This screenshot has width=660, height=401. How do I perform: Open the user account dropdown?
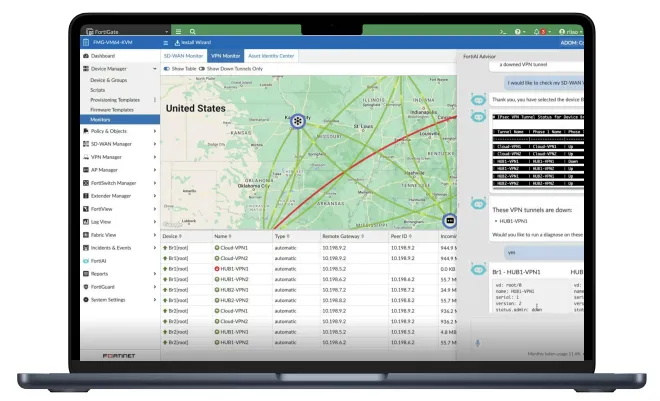pyautogui.click(x=570, y=32)
